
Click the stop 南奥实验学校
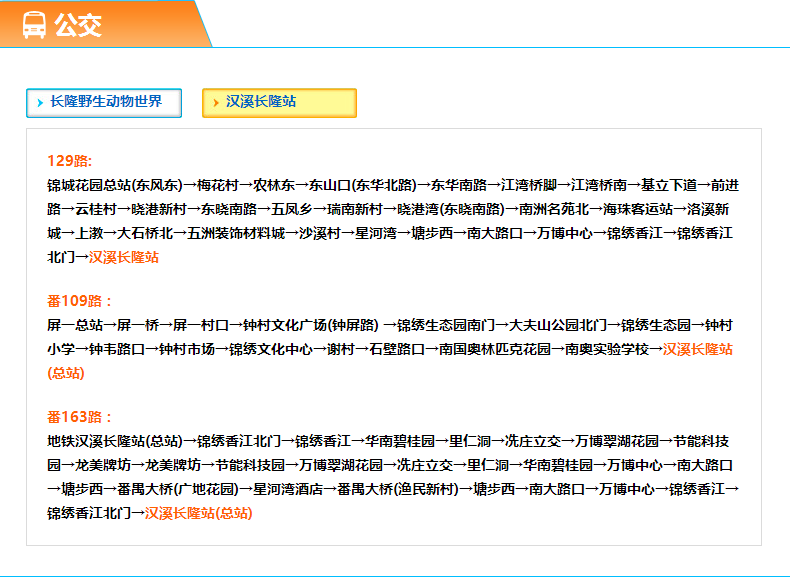pos(607,349)
